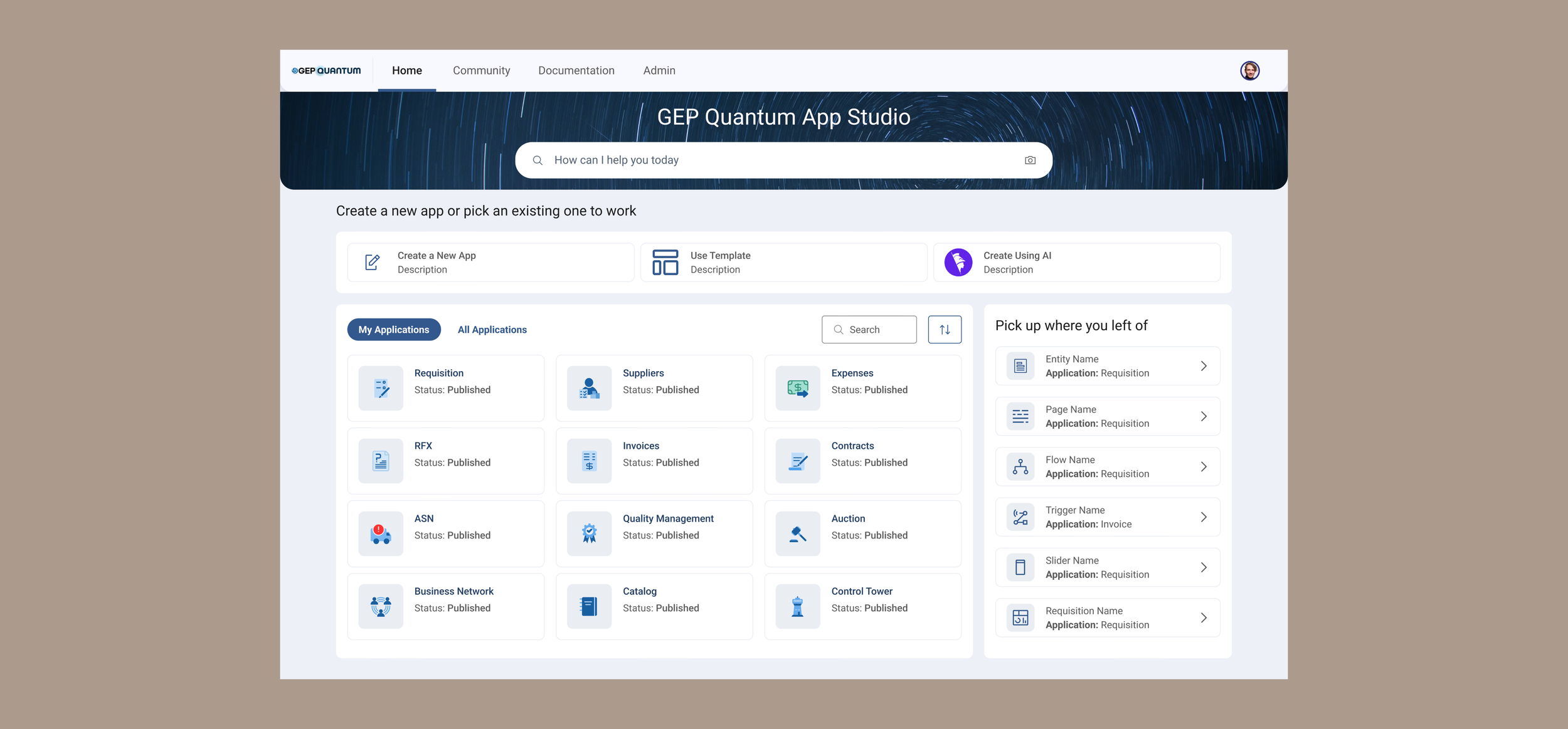Switch to All Applications view

tap(492, 330)
